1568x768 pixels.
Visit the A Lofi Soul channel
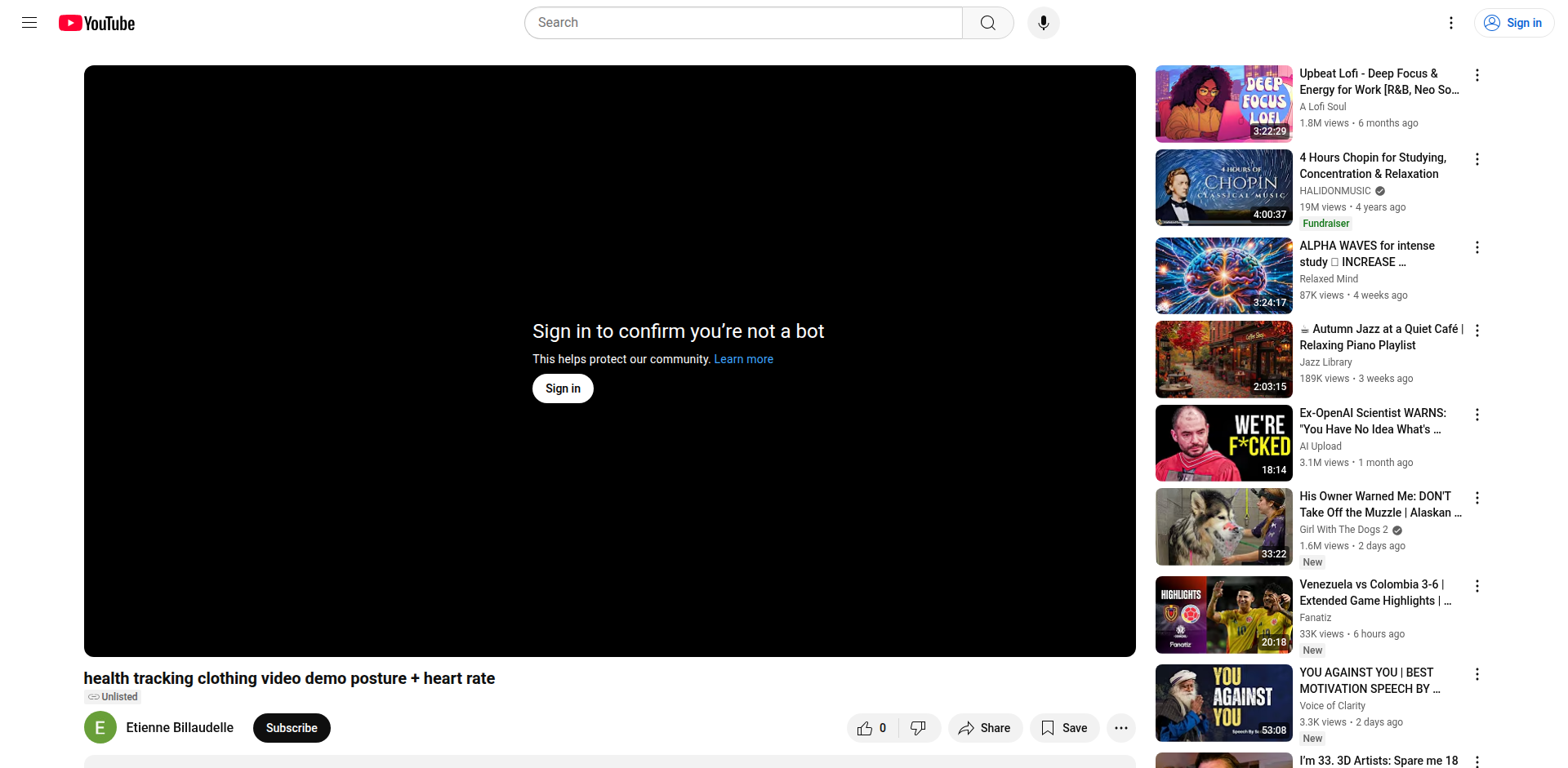tap(1323, 107)
